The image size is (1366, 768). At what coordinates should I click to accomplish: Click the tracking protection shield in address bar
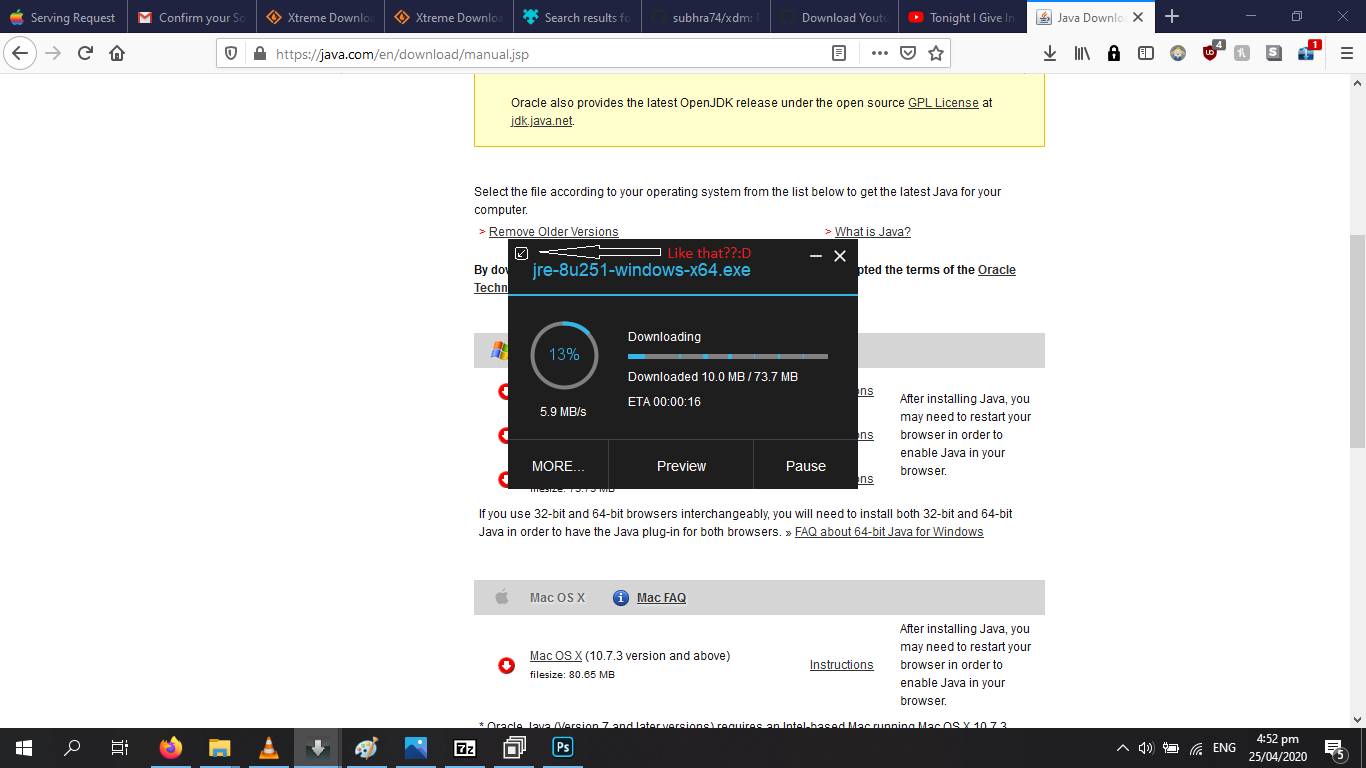click(231, 52)
